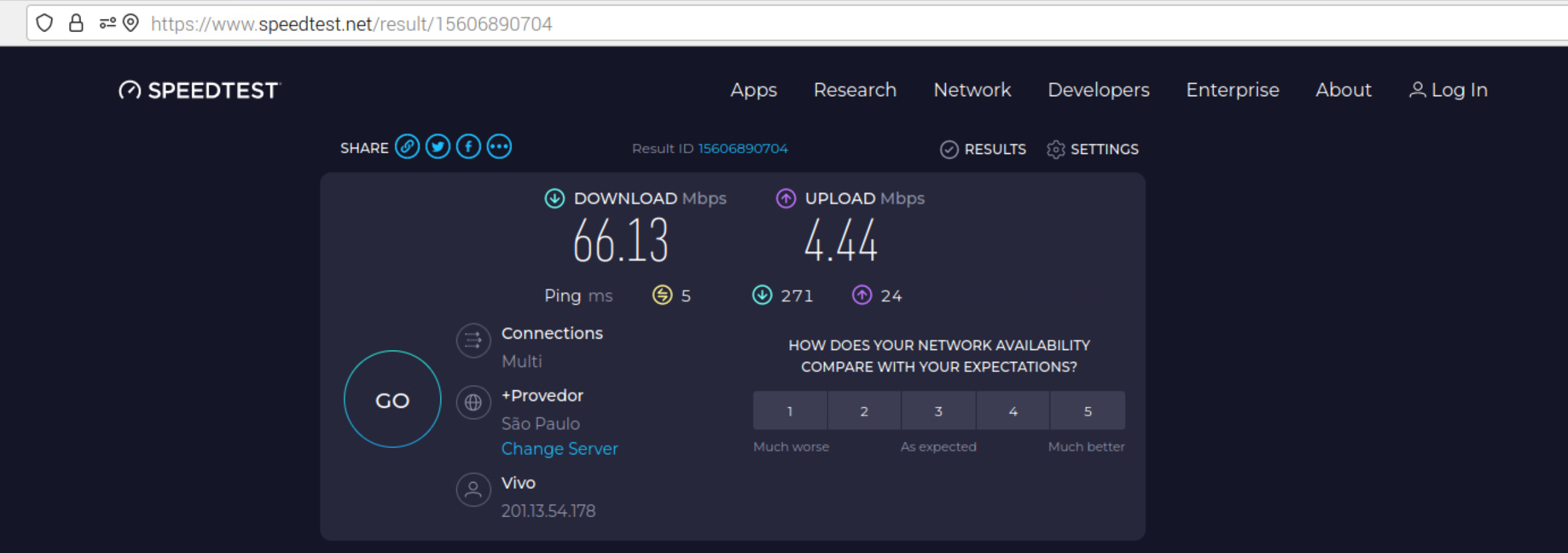The image size is (1568, 553).
Task: Open the Network menu
Action: [972, 90]
